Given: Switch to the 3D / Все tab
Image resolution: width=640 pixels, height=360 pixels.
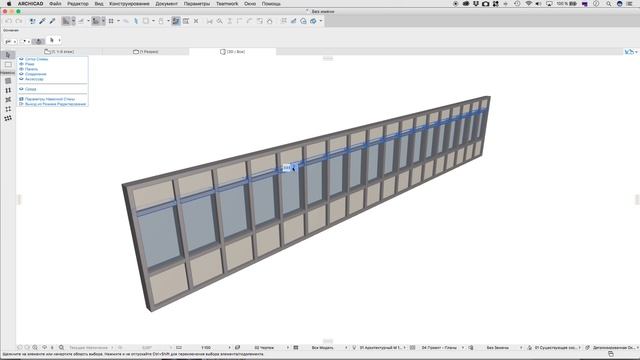Looking at the screenshot, I should pyautogui.click(x=233, y=52).
